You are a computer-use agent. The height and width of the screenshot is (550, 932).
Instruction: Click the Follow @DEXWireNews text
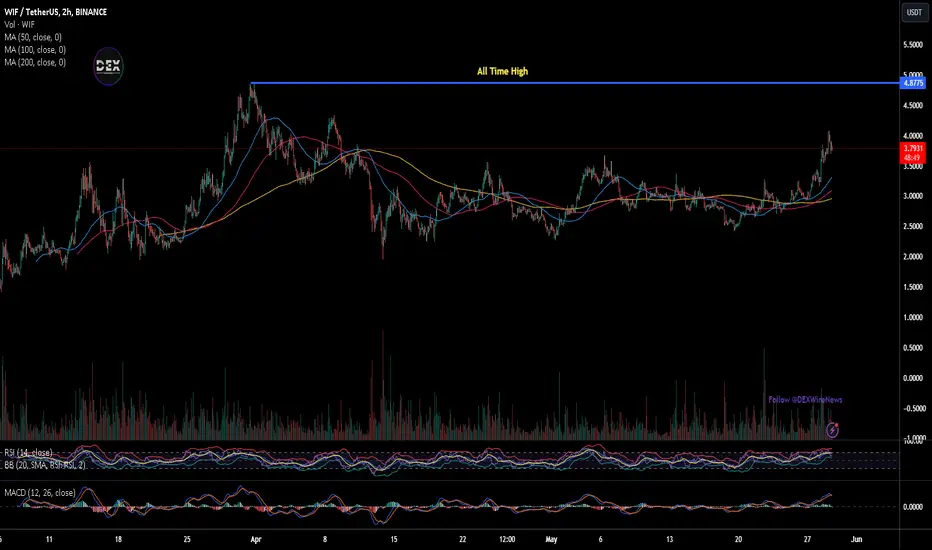click(x=805, y=400)
